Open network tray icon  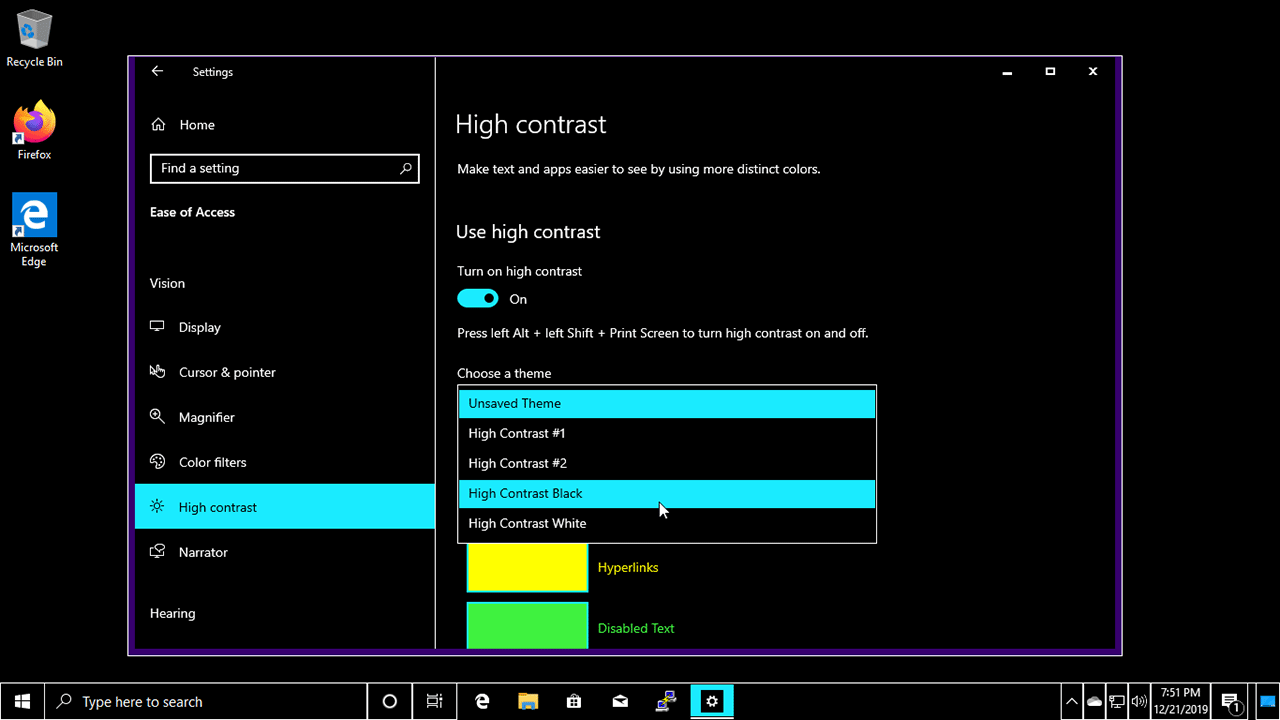point(1117,702)
